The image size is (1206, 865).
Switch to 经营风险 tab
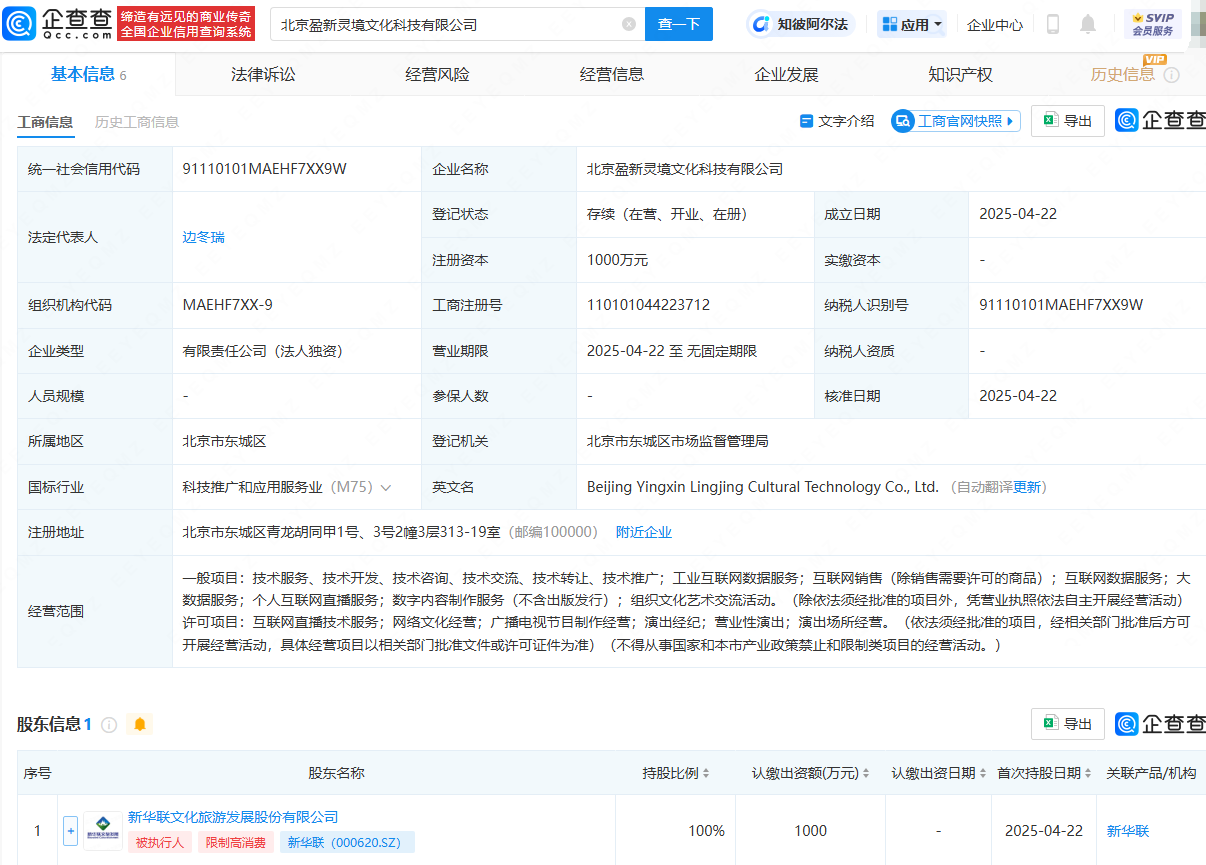pyautogui.click(x=437, y=74)
